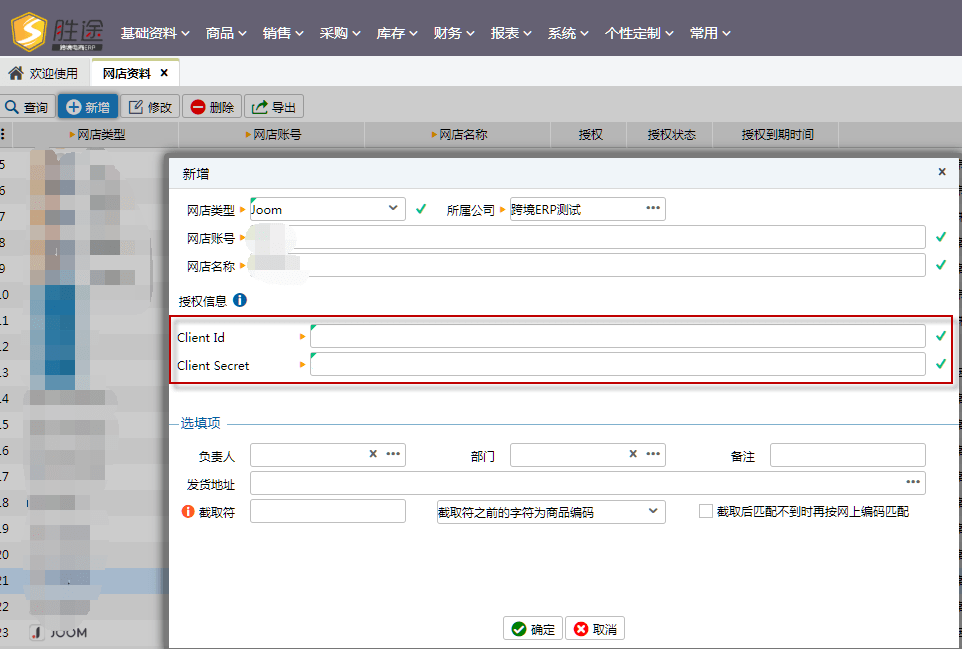The width and height of the screenshot is (962, 649).
Task: Click the 网店账号 input field
Action: coord(587,237)
